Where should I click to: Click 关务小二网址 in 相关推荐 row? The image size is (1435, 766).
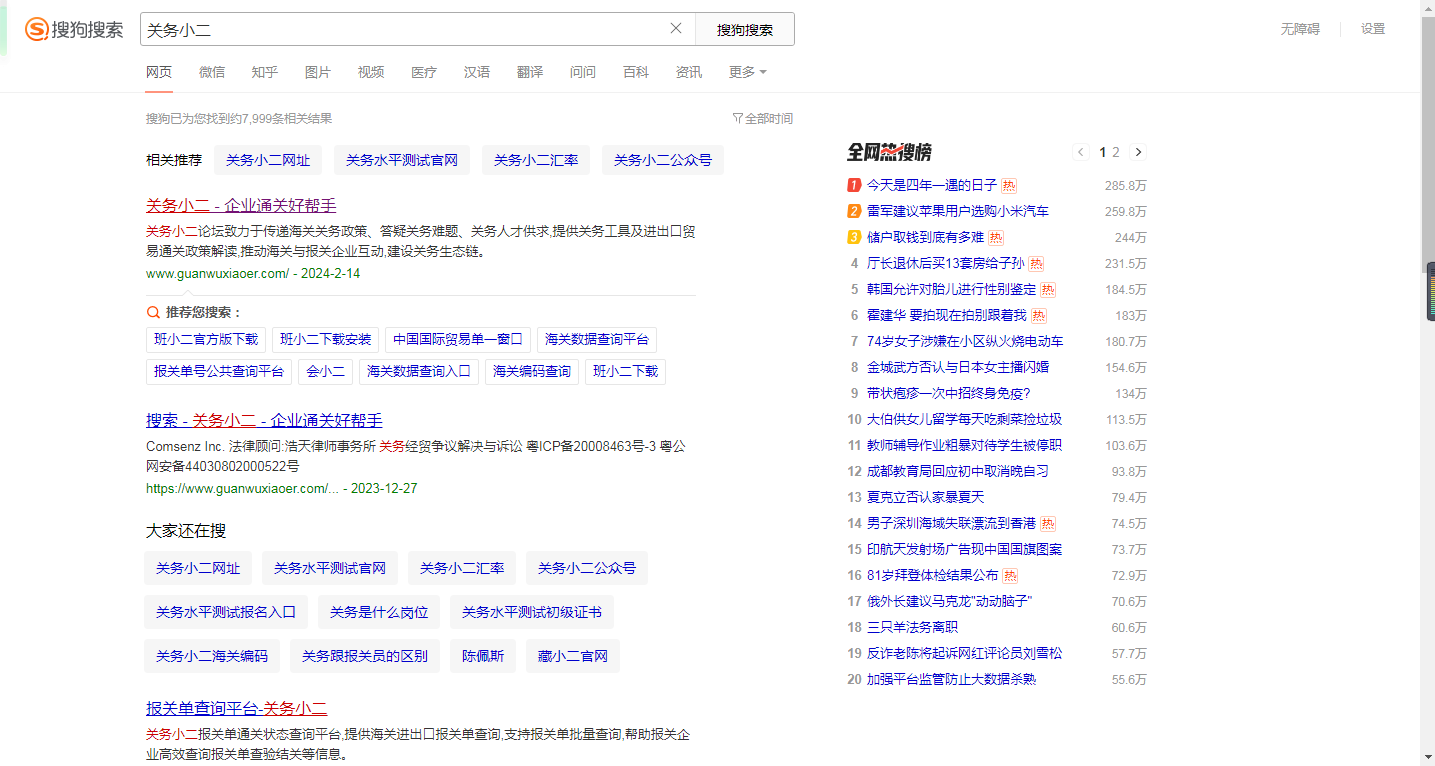click(x=268, y=160)
